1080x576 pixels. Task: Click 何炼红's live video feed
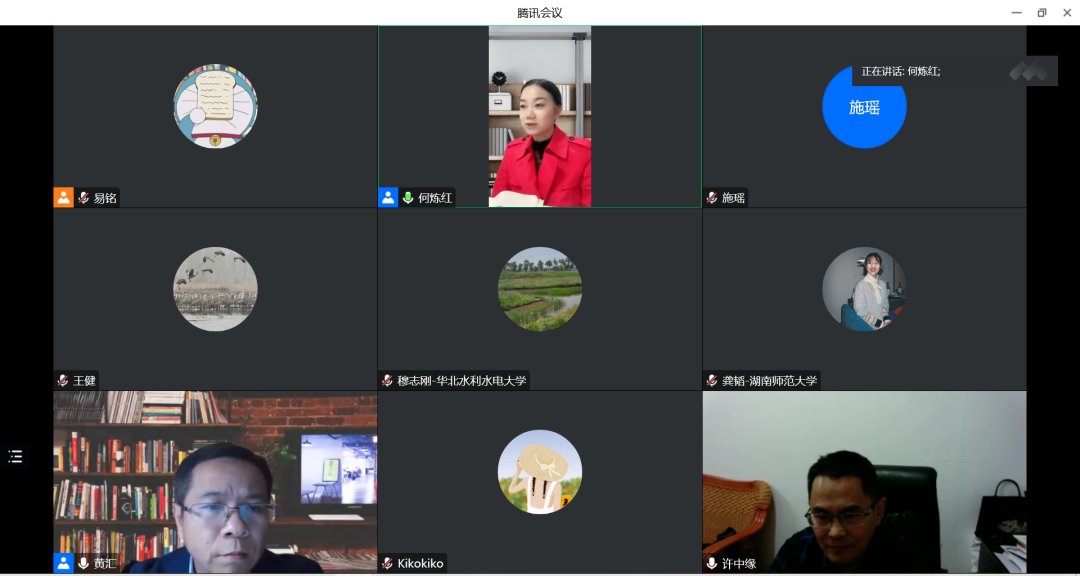pos(539,116)
